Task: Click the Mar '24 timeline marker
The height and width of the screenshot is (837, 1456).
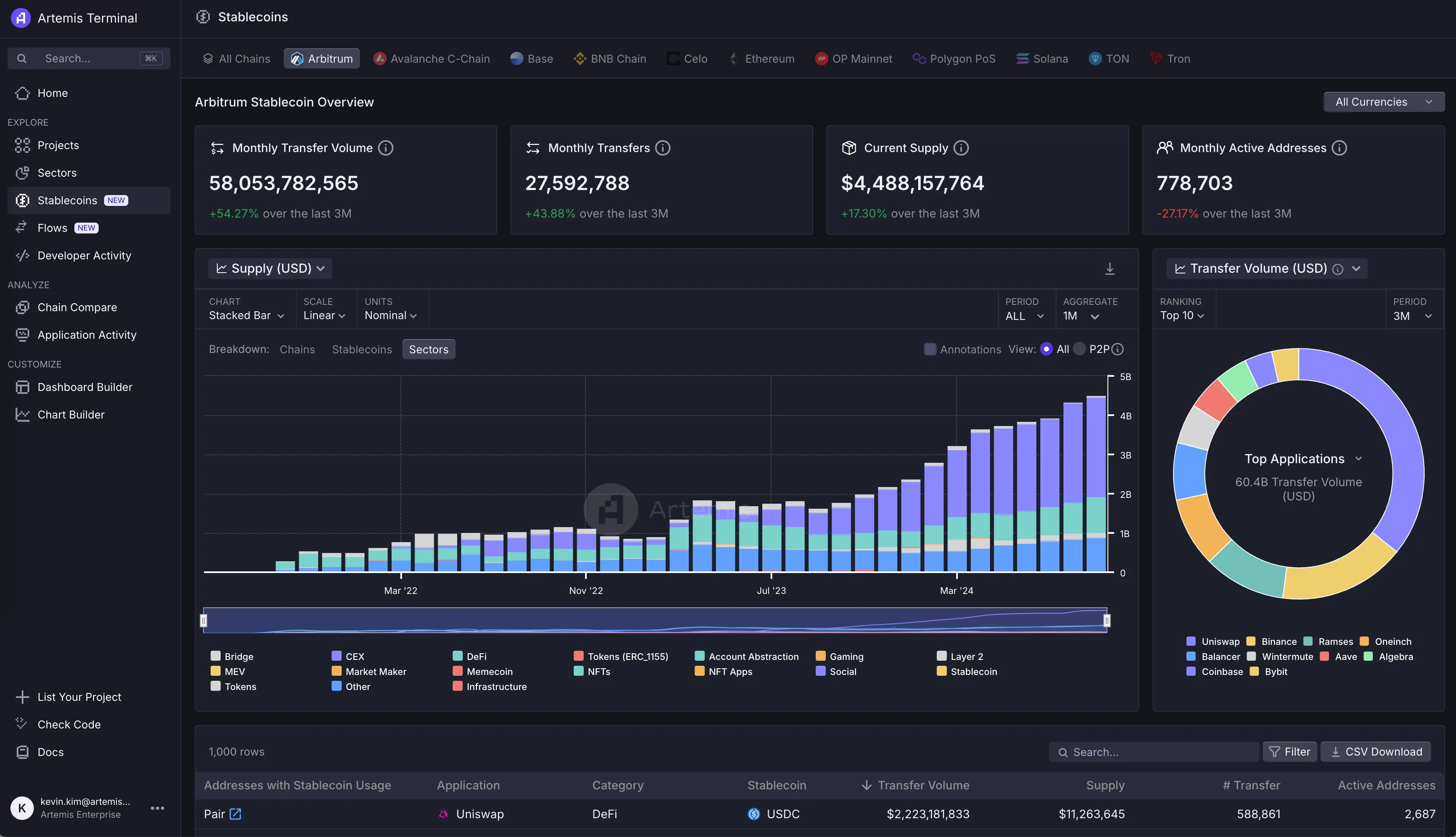Action: coord(957,591)
